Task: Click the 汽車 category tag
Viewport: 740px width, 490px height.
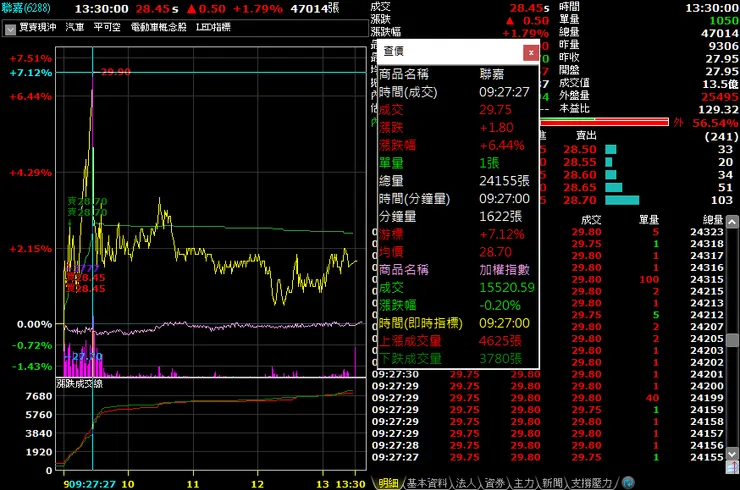Action: click(75, 27)
